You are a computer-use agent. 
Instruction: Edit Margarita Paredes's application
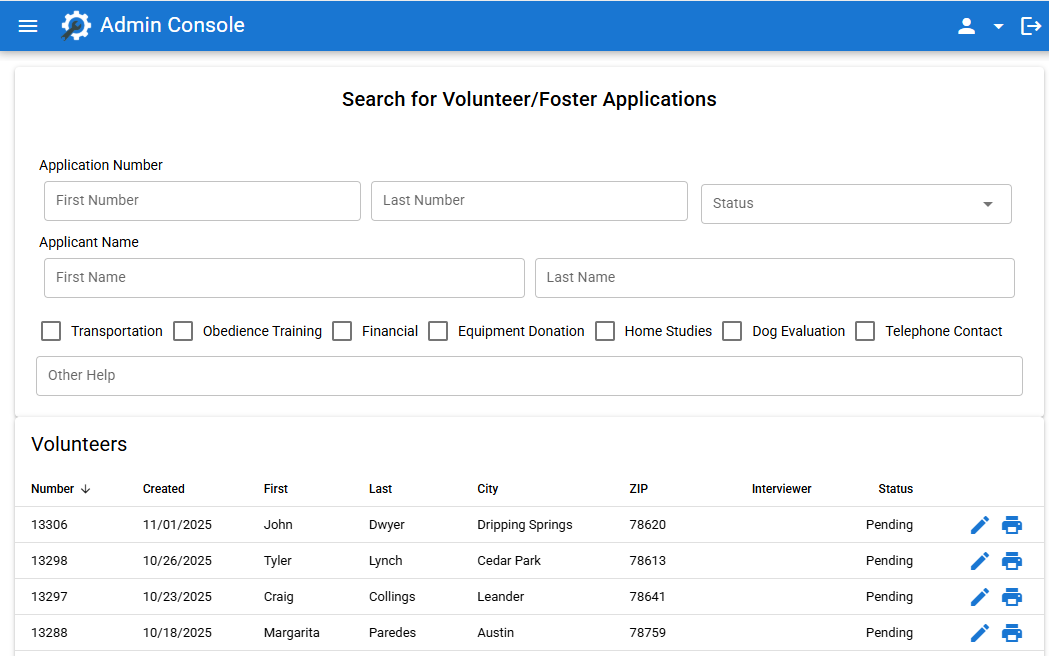point(979,632)
